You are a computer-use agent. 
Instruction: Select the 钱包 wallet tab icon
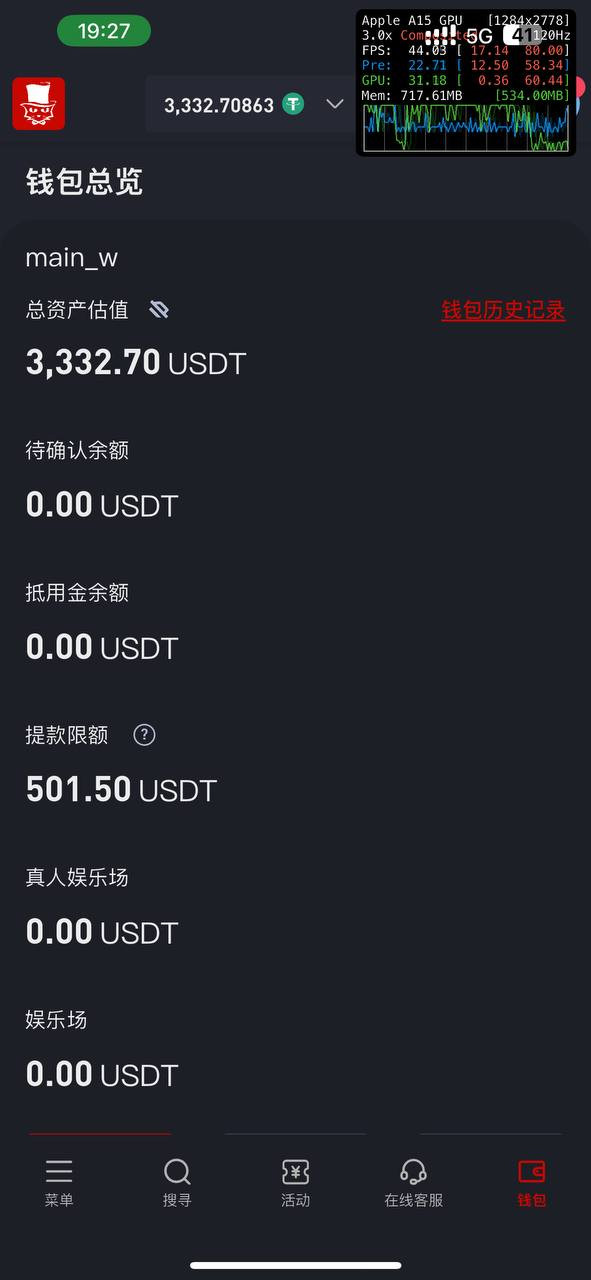click(x=532, y=1171)
